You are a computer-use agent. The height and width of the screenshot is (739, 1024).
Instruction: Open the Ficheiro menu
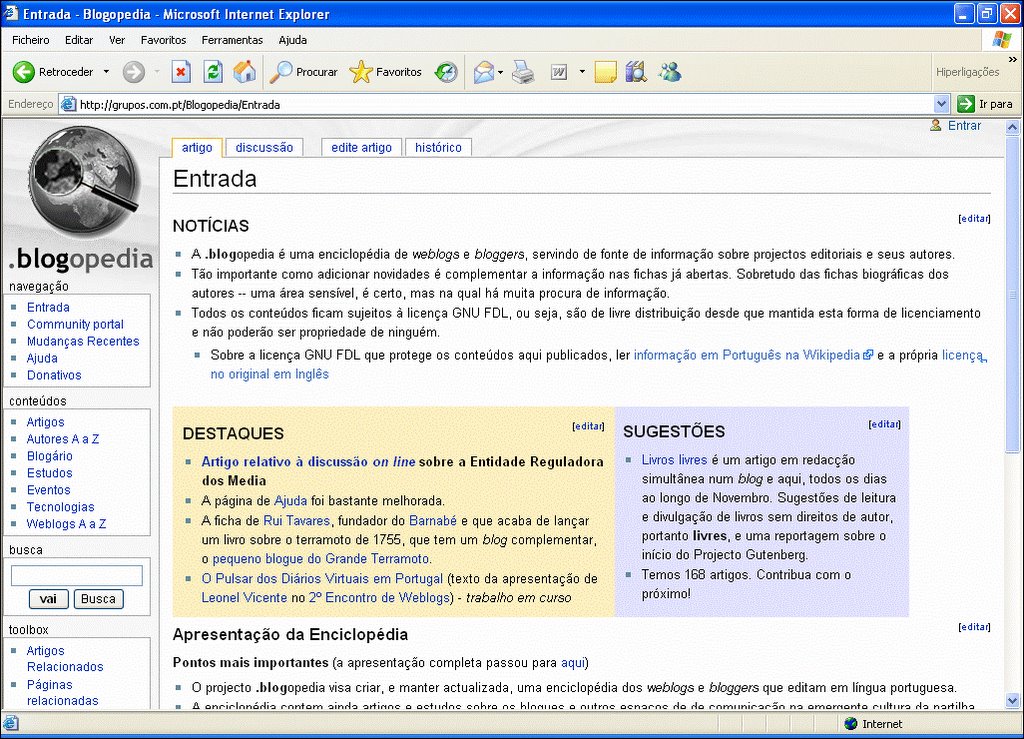pyautogui.click(x=31, y=40)
